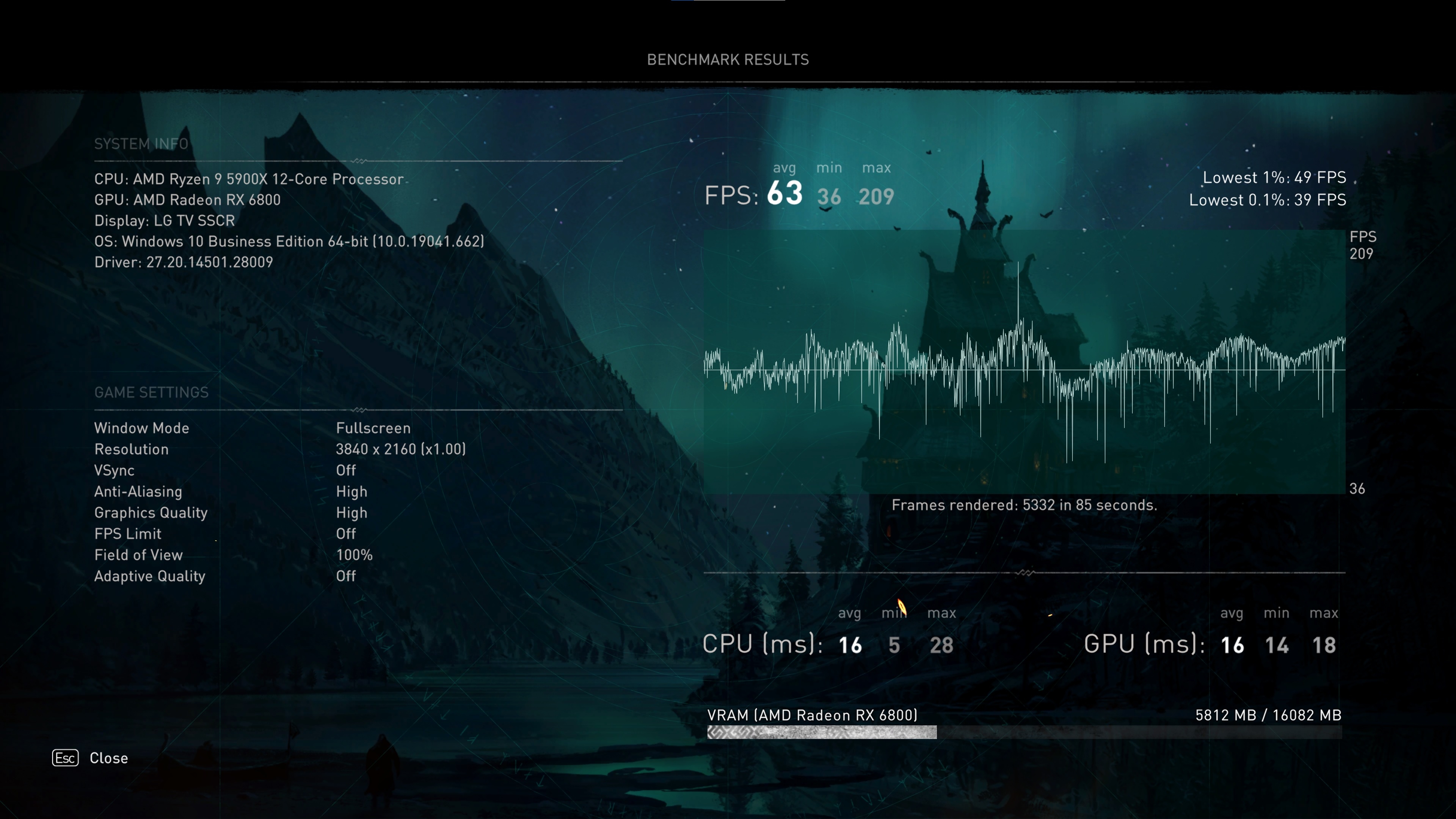The width and height of the screenshot is (1456, 819).
Task: Click the GPU (ms) label
Action: click(1145, 644)
